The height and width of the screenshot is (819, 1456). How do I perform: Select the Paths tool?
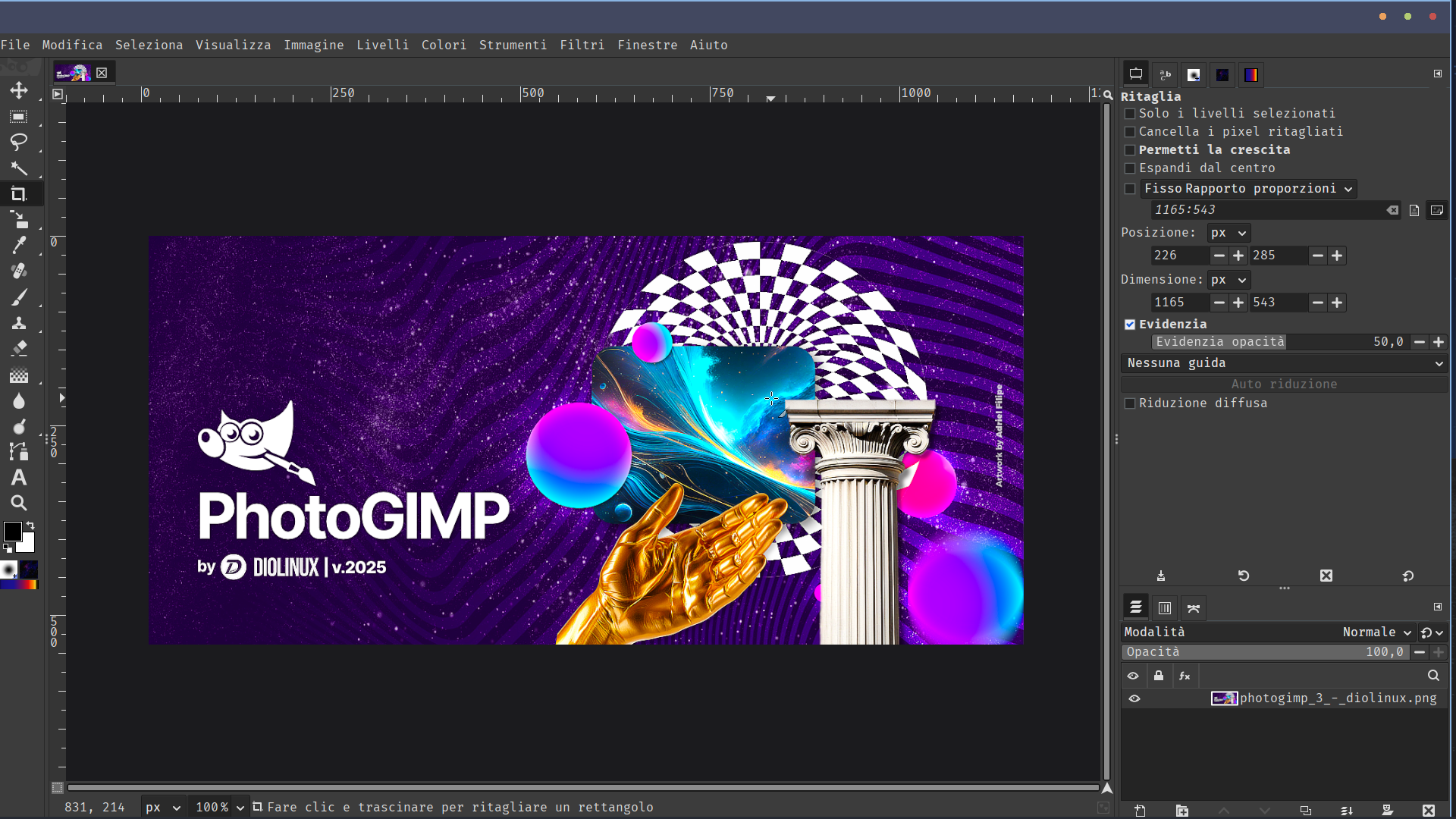pos(19,452)
